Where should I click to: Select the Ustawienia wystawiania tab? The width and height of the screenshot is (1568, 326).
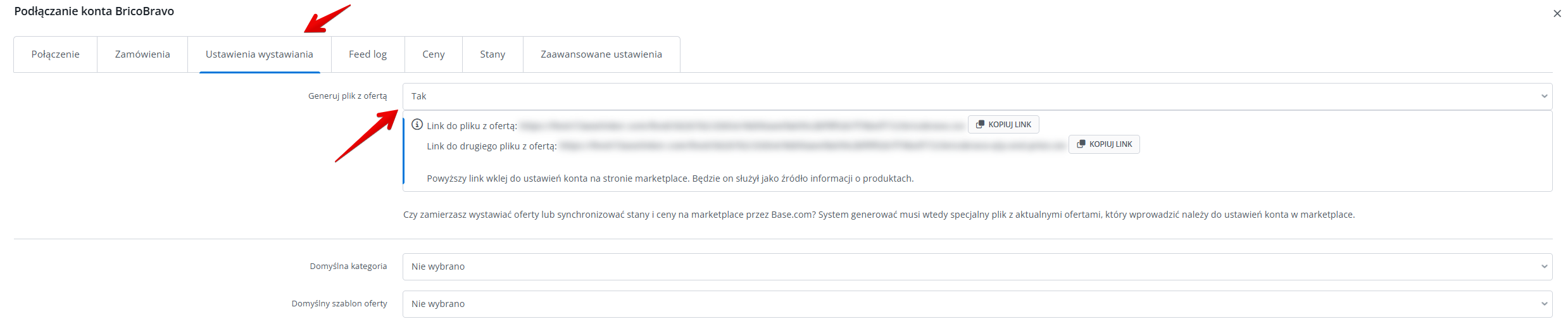coord(260,54)
